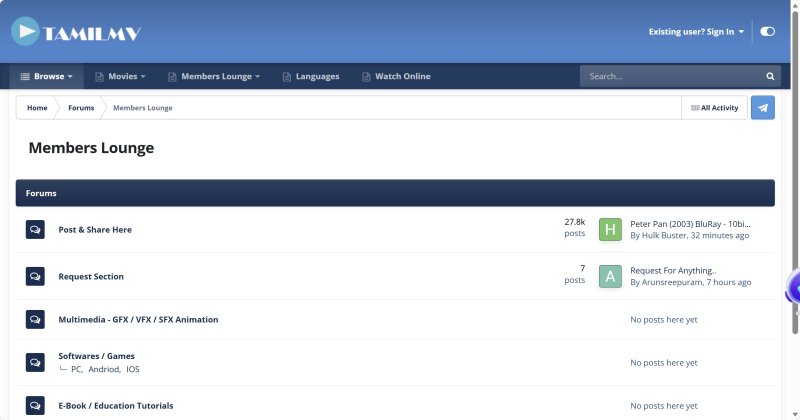Click forum icon beside E-Book / Education Tutorials

[x=35, y=406]
